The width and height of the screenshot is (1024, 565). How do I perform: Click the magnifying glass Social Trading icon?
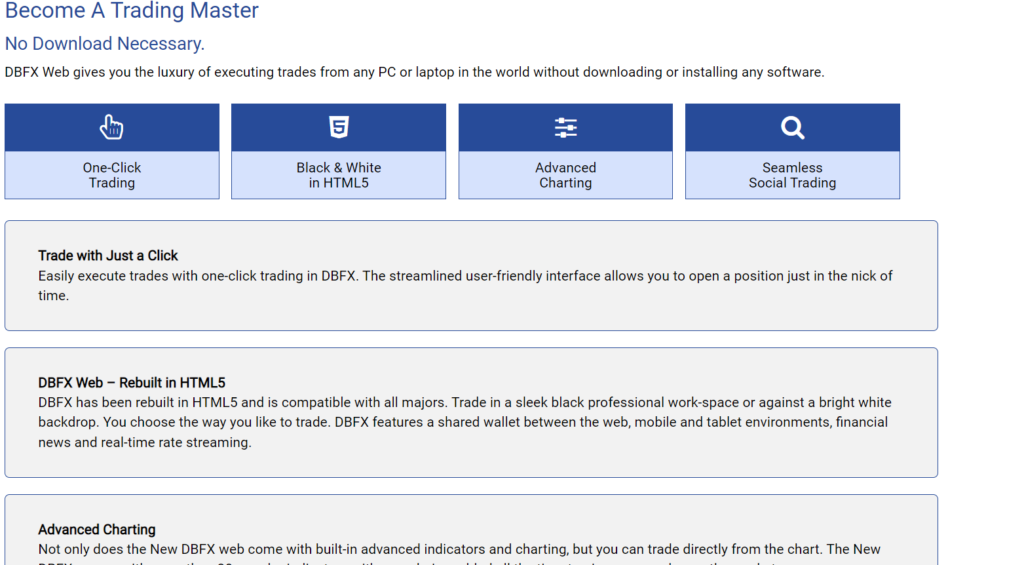coord(792,127)
